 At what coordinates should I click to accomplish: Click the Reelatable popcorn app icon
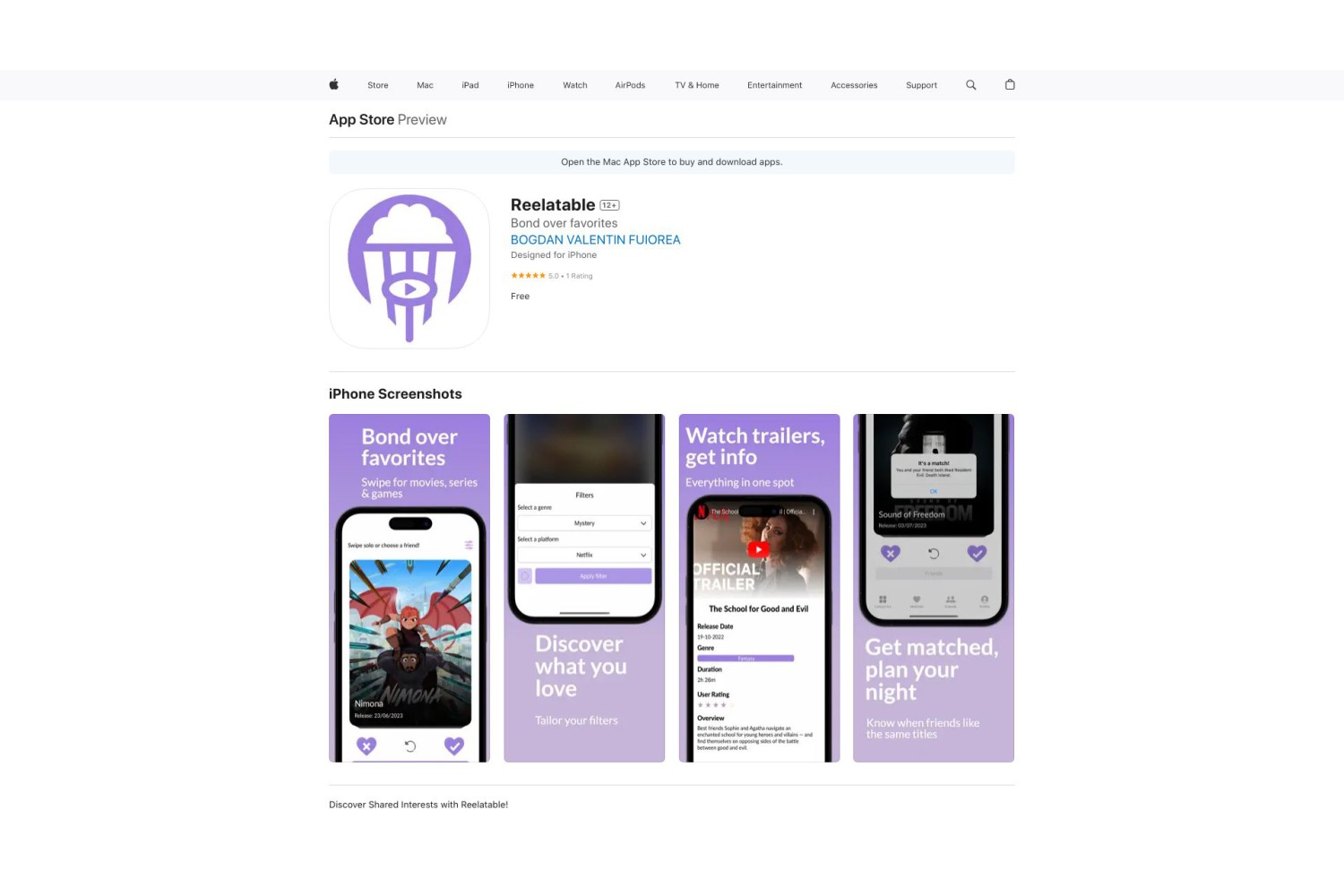pos(409,269)
